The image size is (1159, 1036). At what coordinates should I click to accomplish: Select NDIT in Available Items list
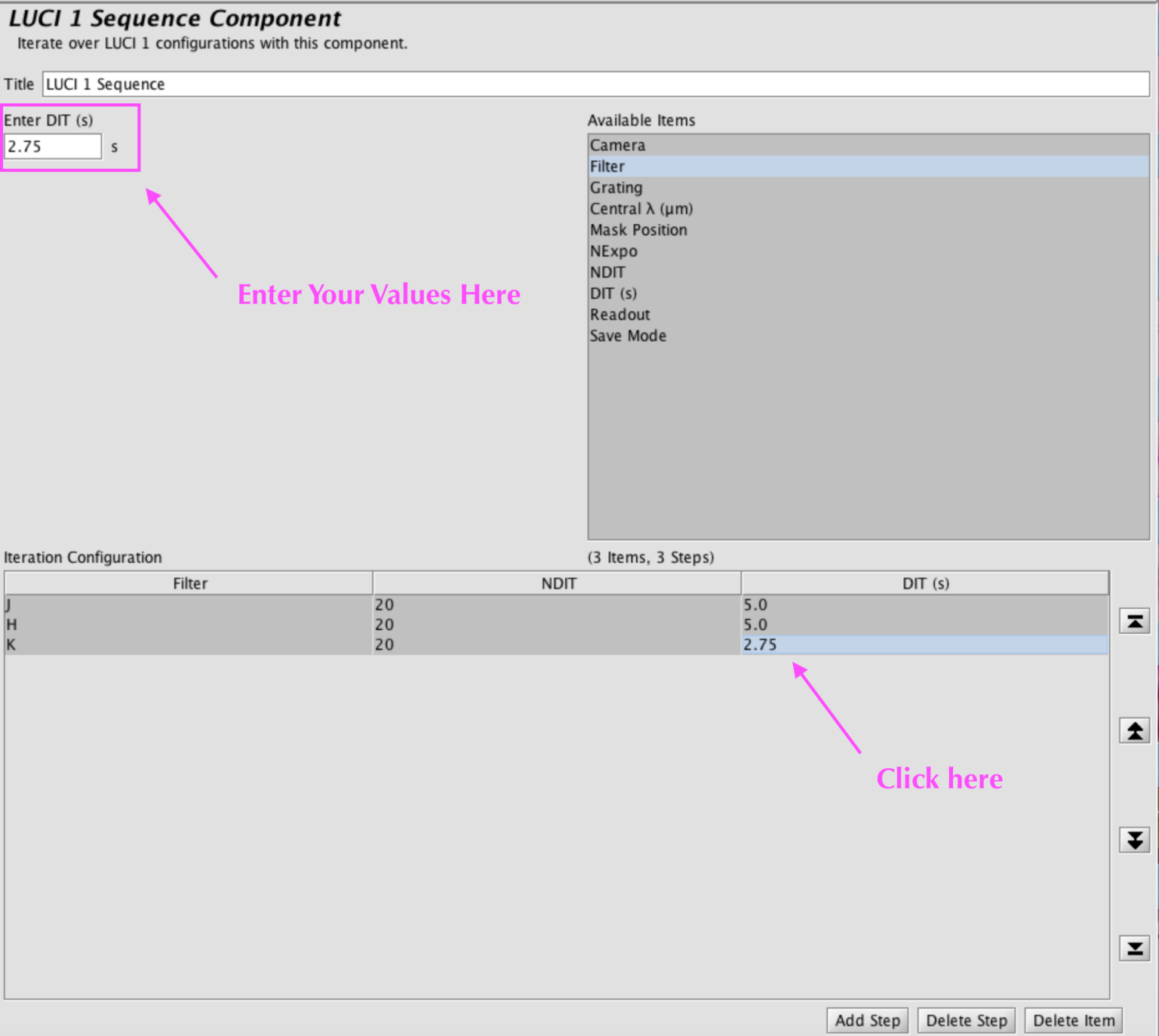pos(868,272)
